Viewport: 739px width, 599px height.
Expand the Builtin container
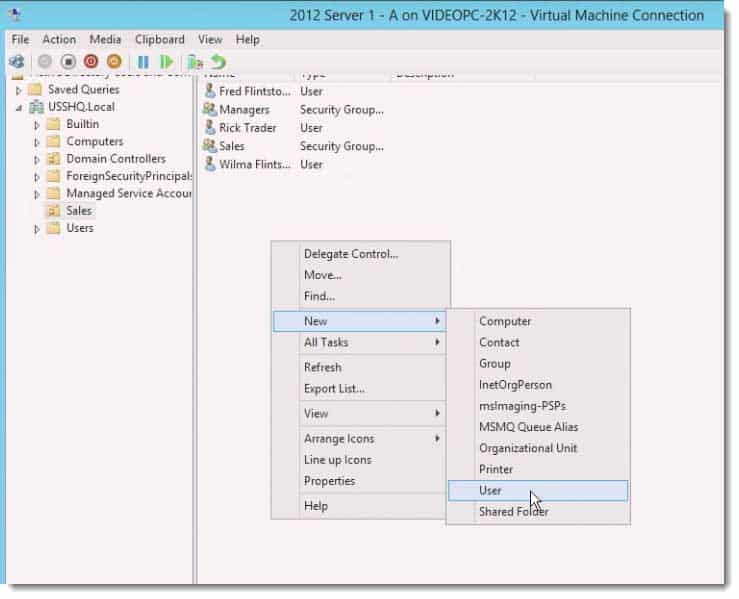37,125
